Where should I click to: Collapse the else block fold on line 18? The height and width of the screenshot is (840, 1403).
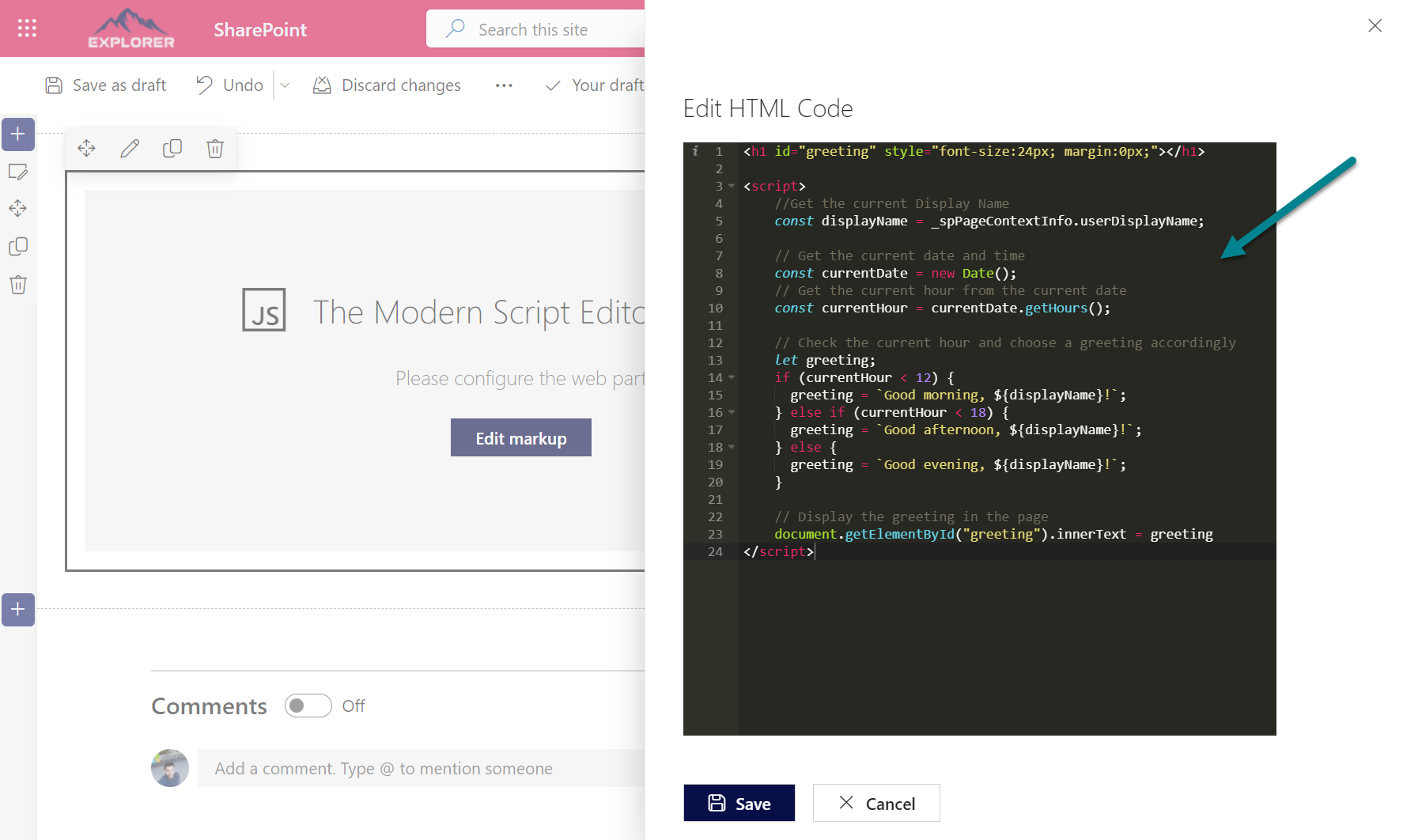tap(732, 448)
